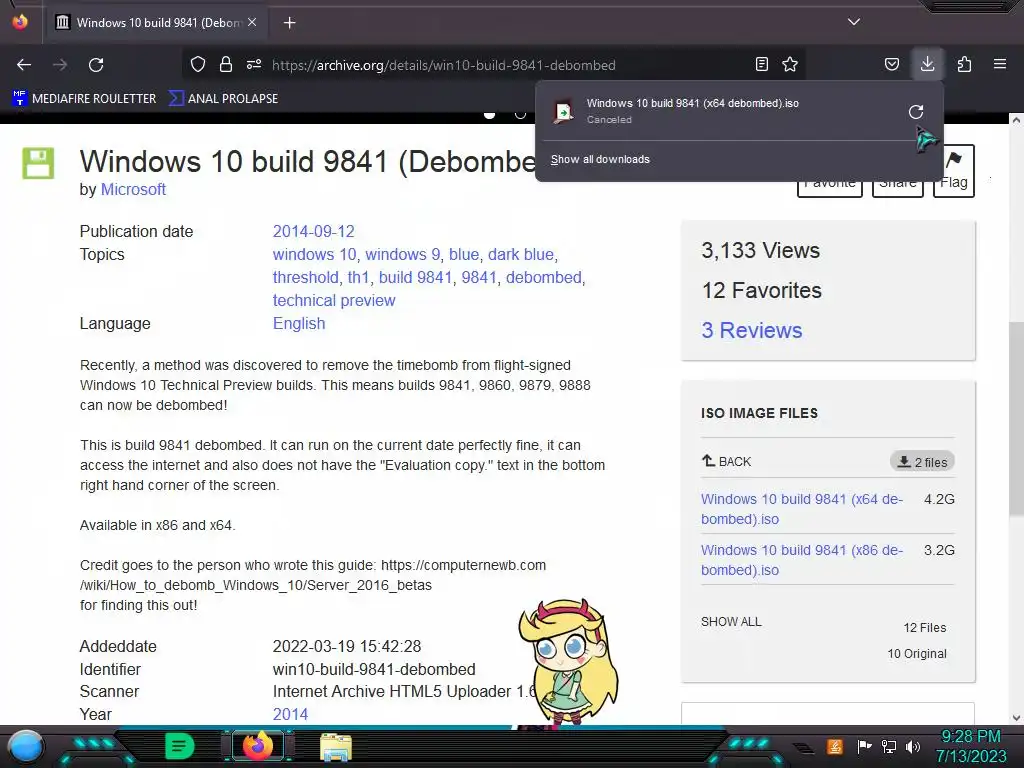Open the network tray icon
Screen dimensions: 1024x768
click(889, 746)
